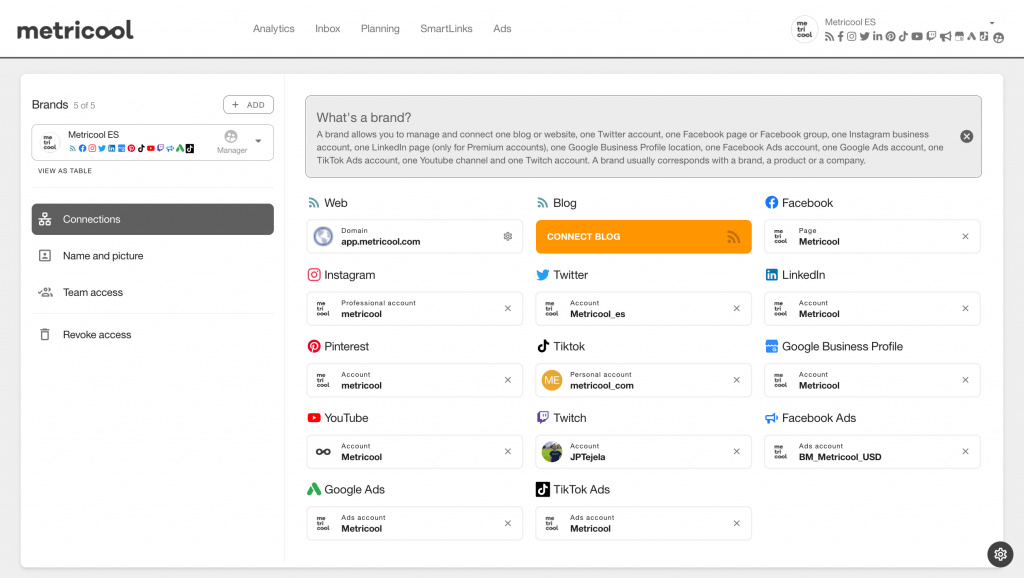Click the Instagram section icon
This screenshot has width=1024, height=578.
[x=314, y=275]
